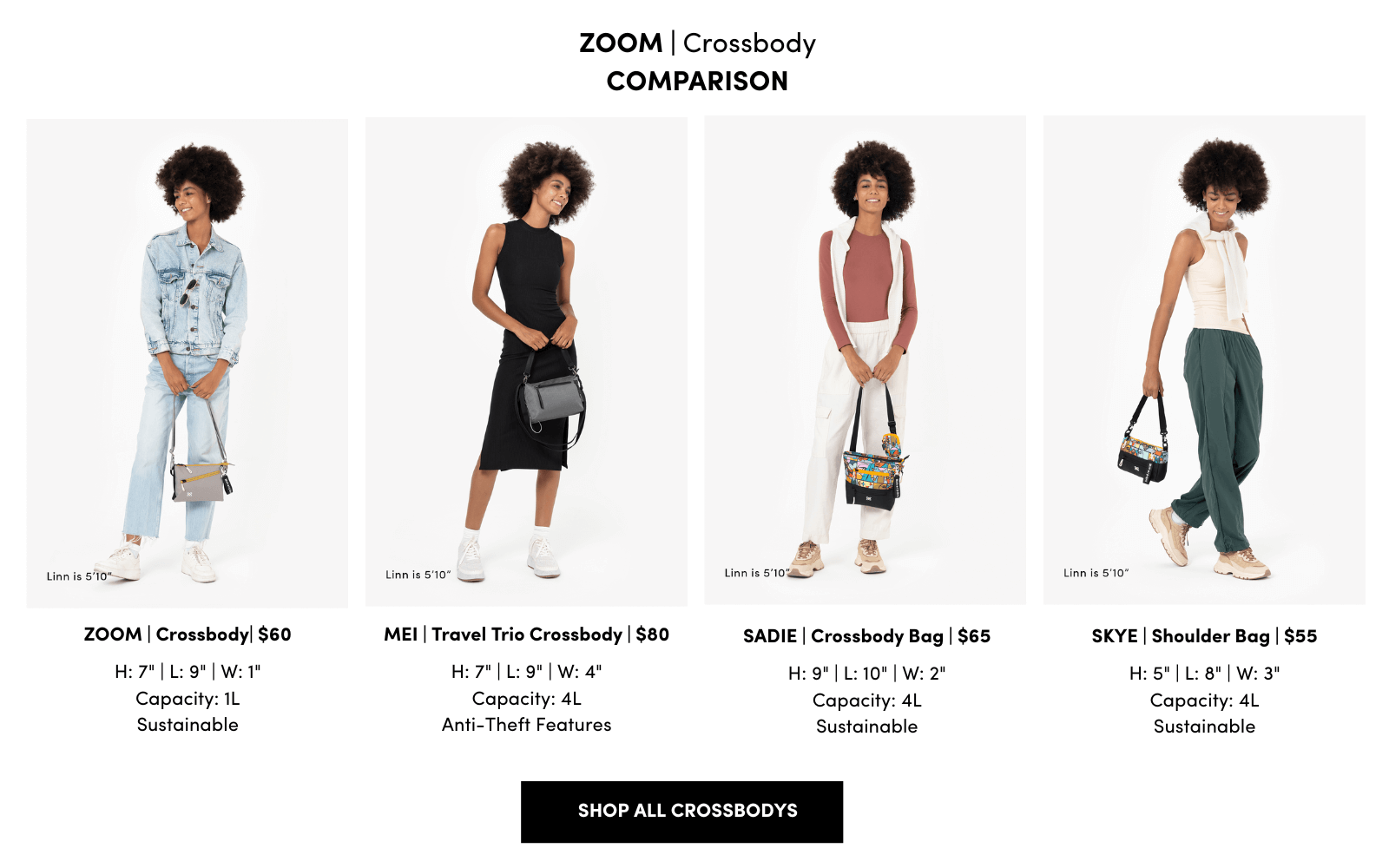The width and height of the screenshot is (1389, 868).
Task: Click the SADIE dimensions H: 9" L: 10" W: 2"
Action: (866, 674)
